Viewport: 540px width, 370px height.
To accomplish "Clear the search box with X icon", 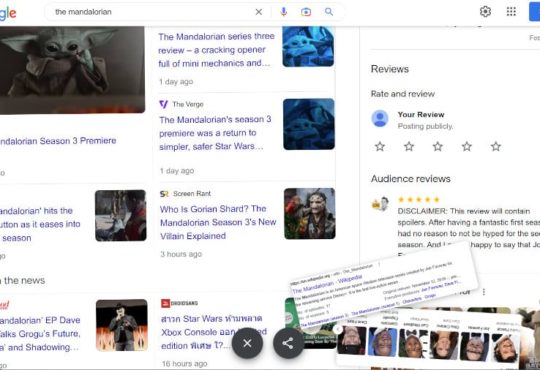I will coord(259,12).
